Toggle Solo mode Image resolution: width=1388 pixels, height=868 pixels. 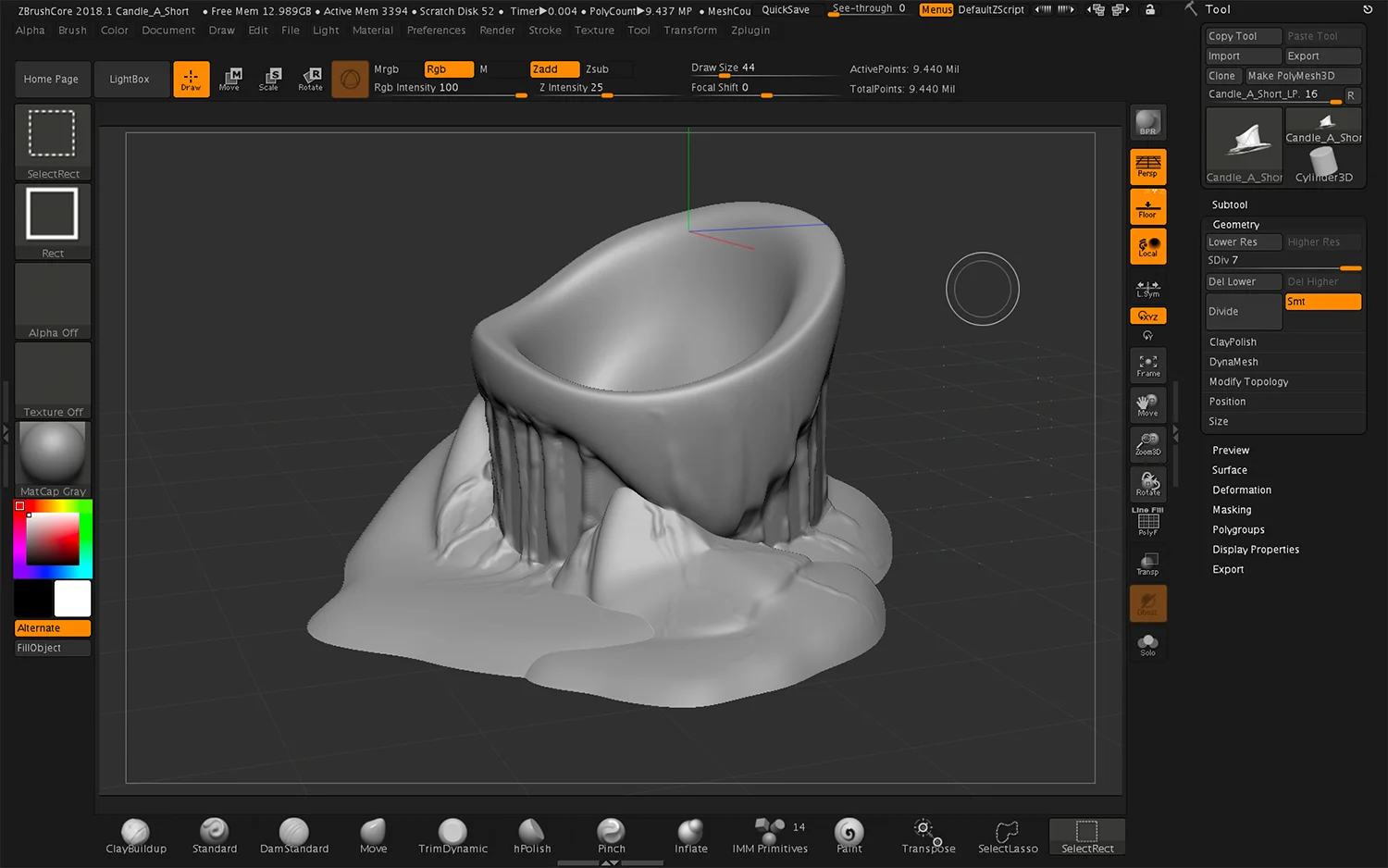(x=1147, y=644)
